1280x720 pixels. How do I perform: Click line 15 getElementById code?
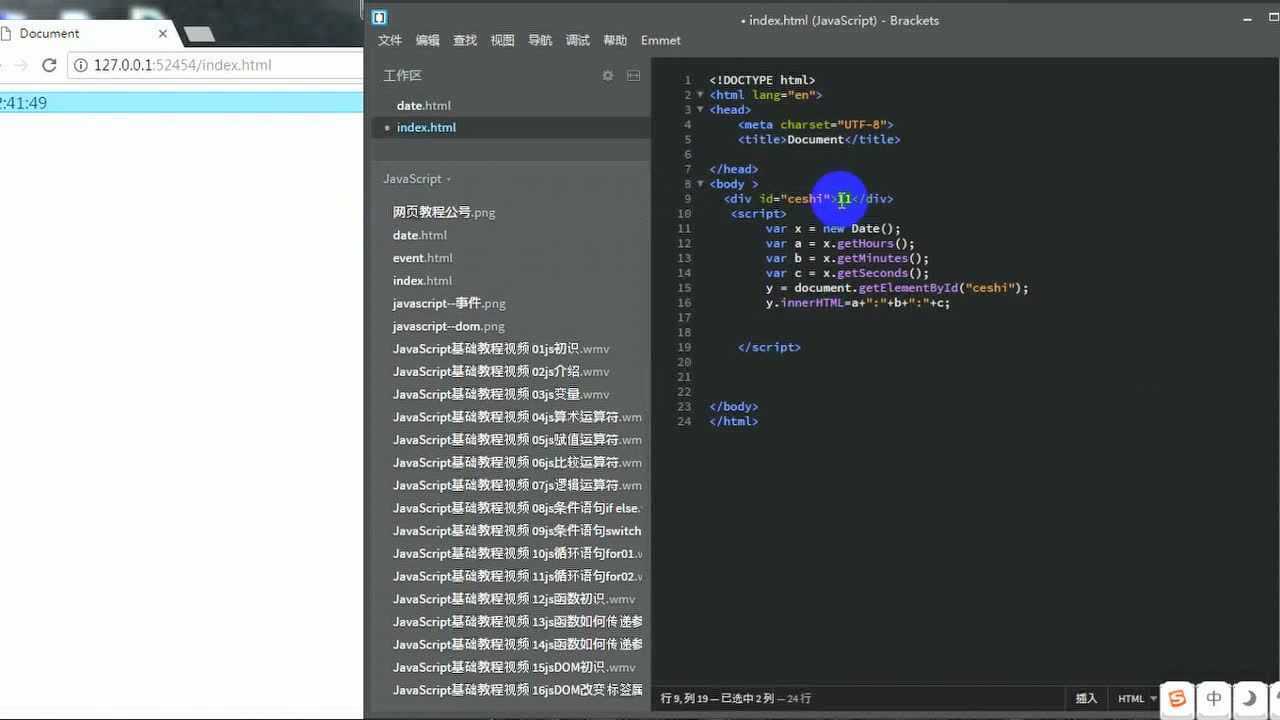tap(897, 288)
